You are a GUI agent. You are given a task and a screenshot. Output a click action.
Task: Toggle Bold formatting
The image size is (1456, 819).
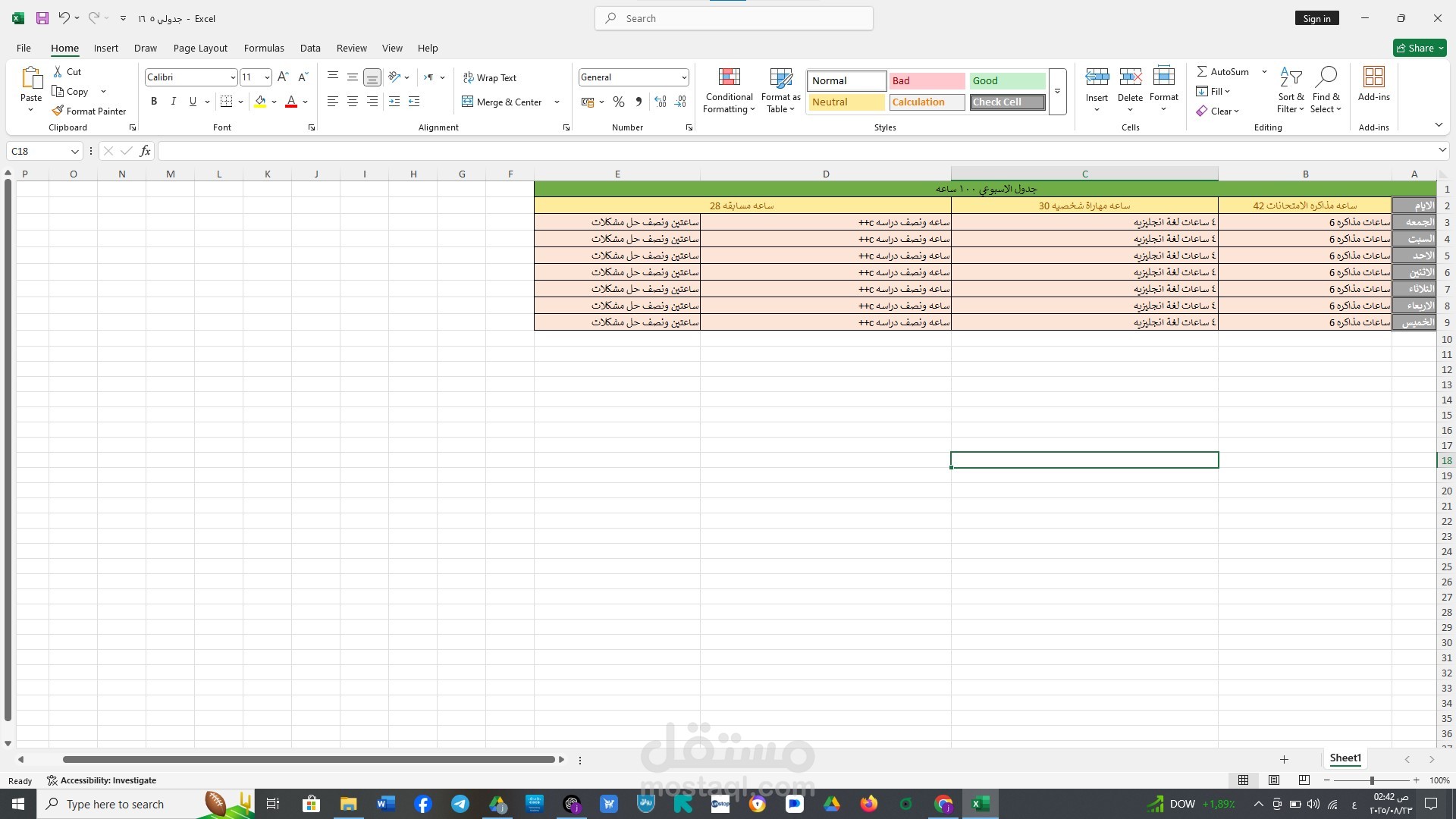tap(154, 102)
